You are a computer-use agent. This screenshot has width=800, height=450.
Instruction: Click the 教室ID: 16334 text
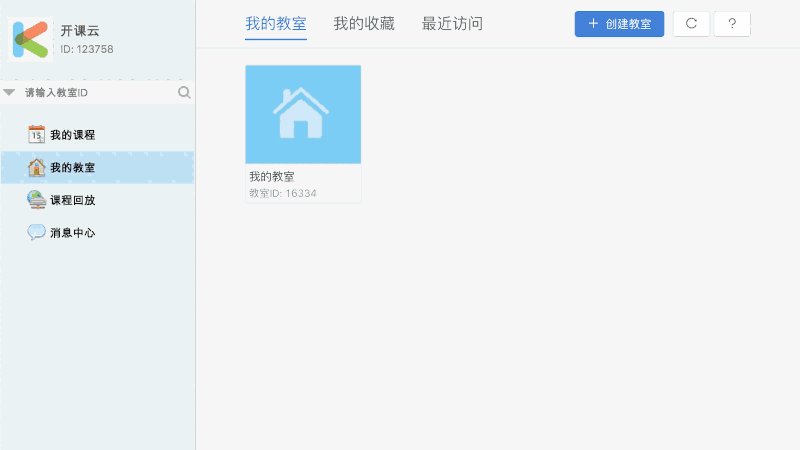[283, 193]
